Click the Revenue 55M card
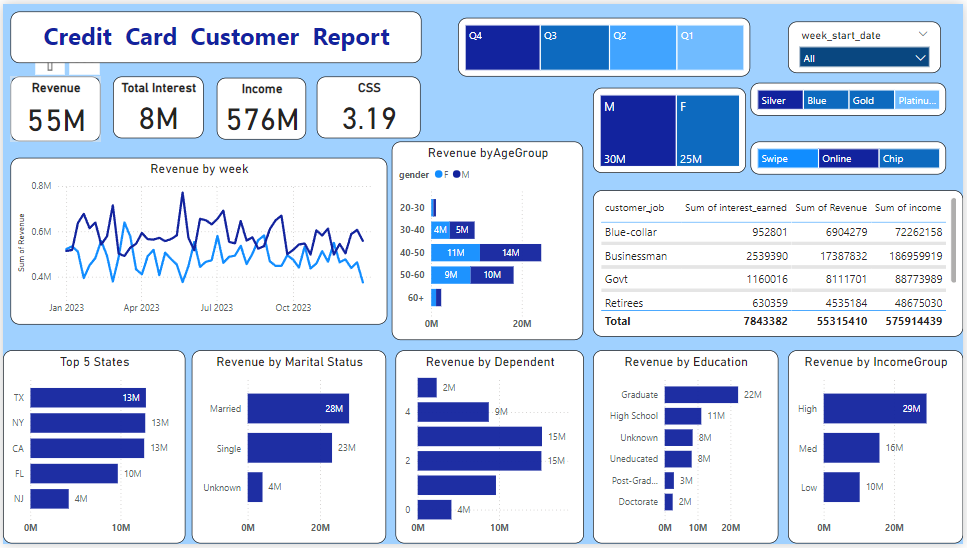This screenshot has width=967, height=548. pyautogui.click(x=56, y=108)
